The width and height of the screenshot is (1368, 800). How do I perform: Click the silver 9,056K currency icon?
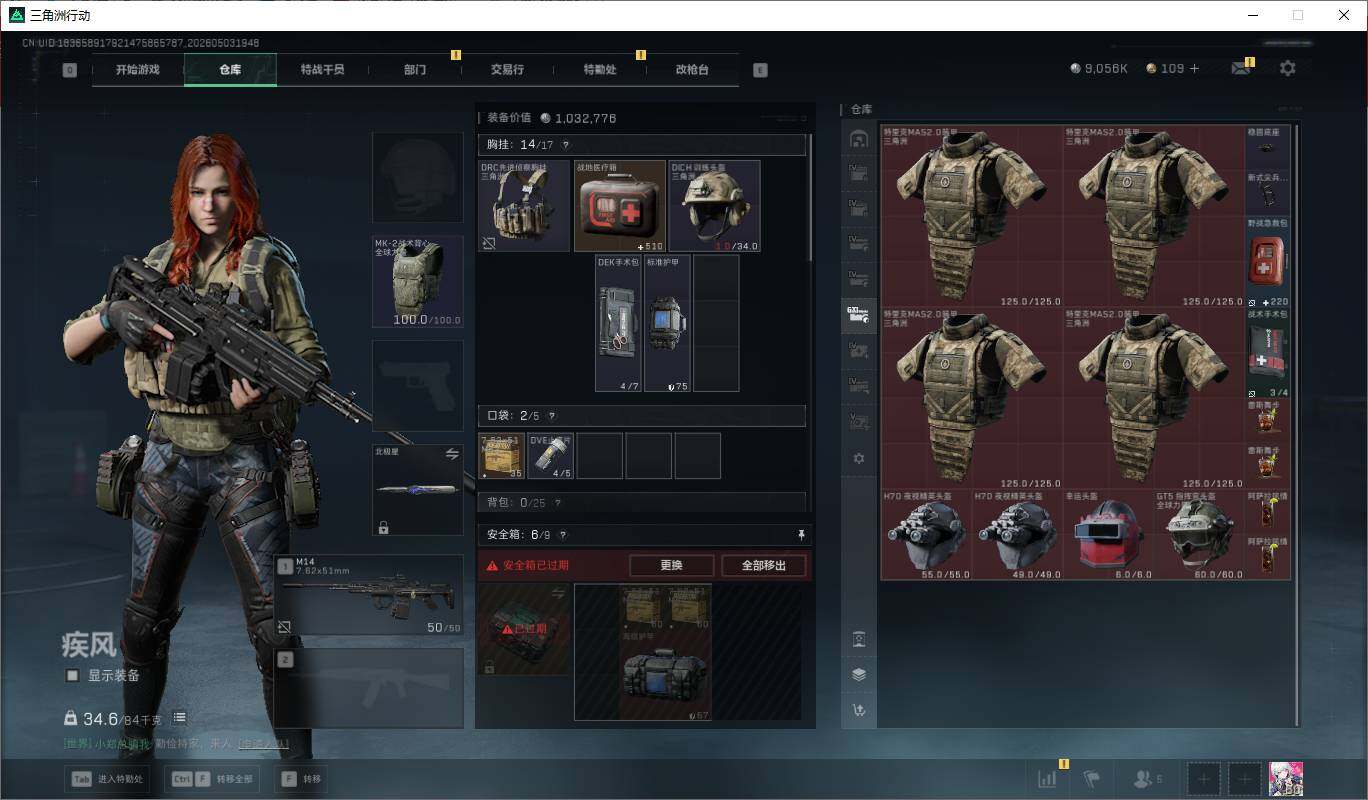1075,69
